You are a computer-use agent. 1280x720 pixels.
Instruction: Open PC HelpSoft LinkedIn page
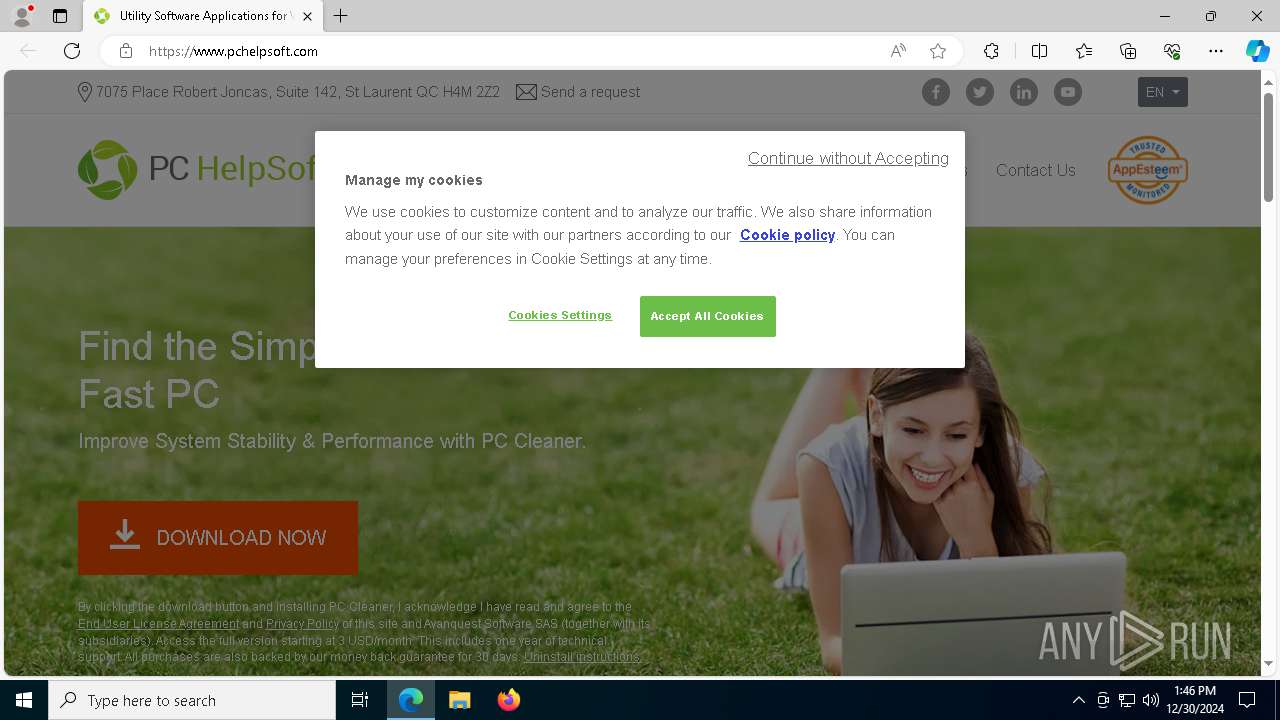click(1024, 92)
